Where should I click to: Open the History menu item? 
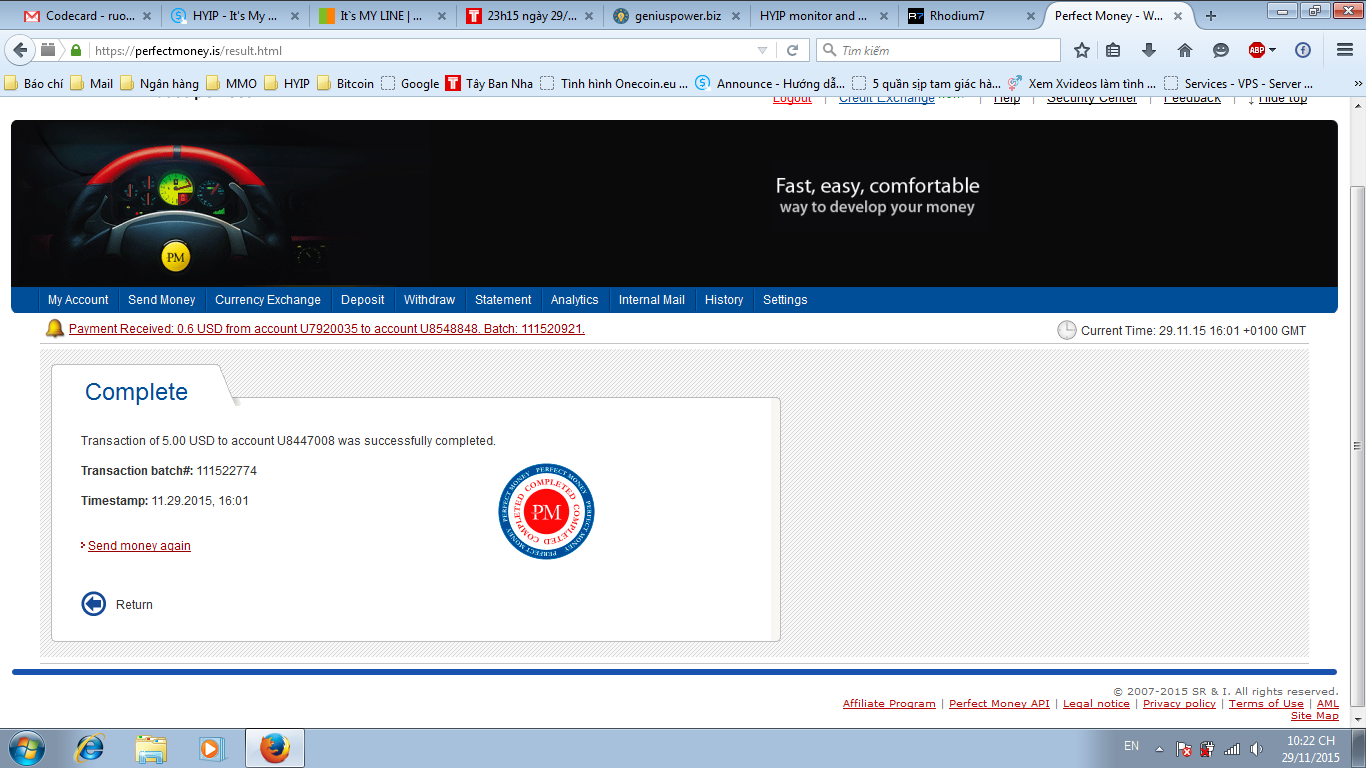point(724,300)
